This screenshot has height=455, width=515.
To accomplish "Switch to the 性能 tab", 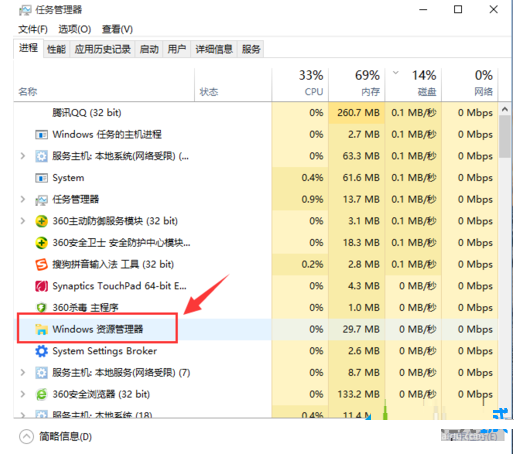I will [x=56, y=49].
